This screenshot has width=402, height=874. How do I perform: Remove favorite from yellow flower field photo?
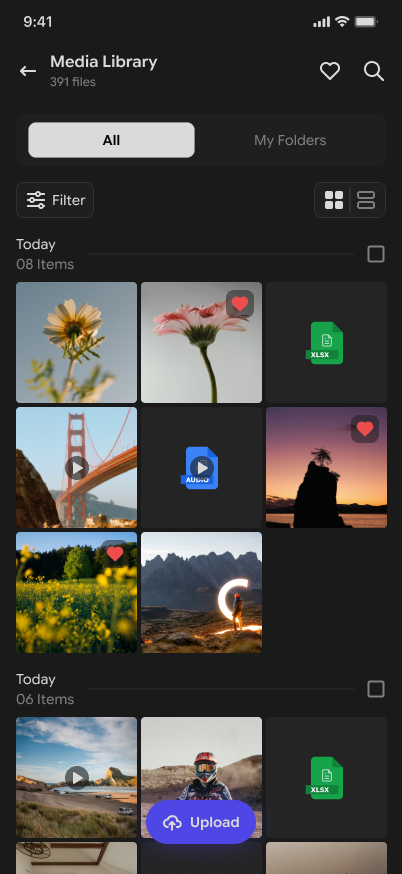coord(115,554)
